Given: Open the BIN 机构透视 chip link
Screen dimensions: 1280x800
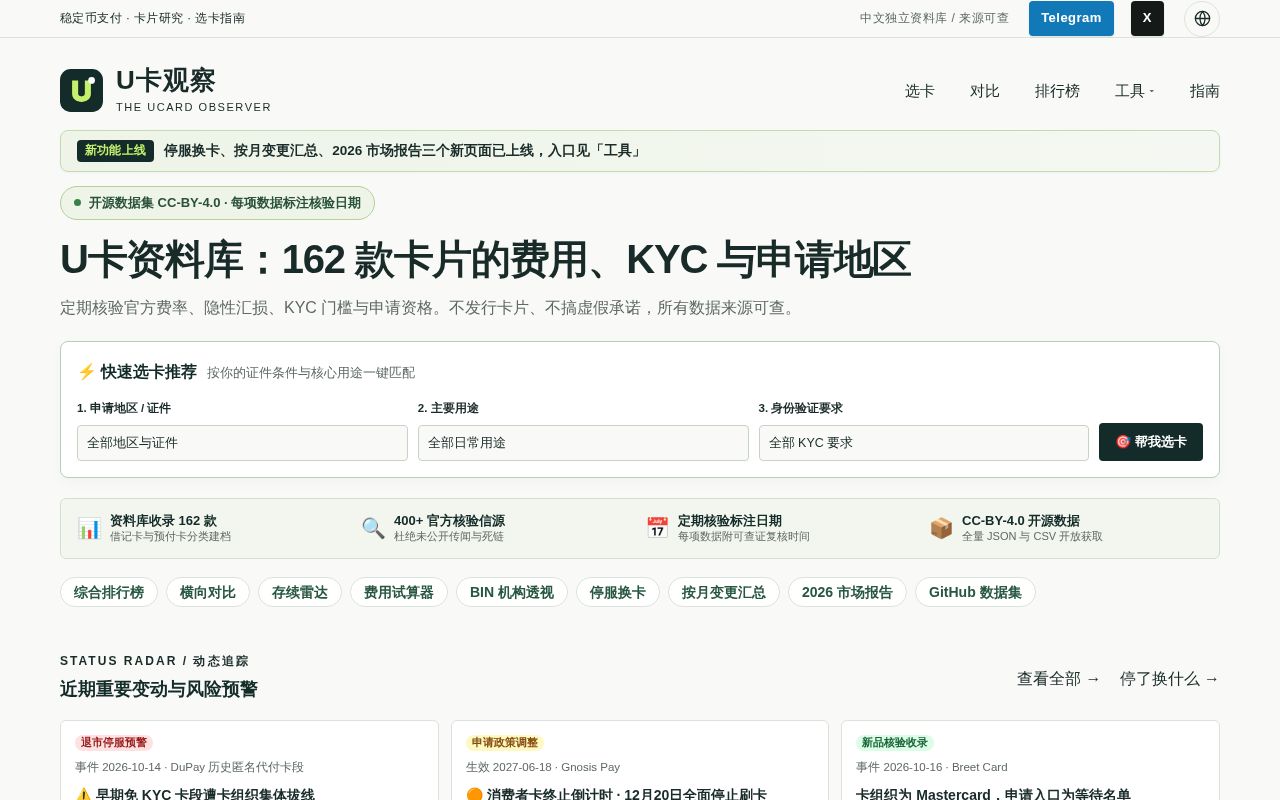Looking at the screenshot, I should [512, 592].
